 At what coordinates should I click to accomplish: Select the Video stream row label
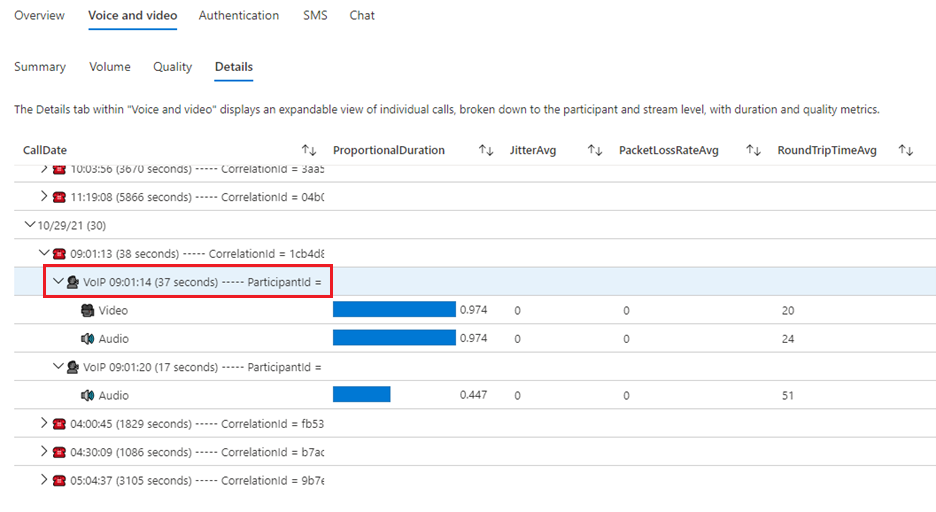tap(113, 310)
